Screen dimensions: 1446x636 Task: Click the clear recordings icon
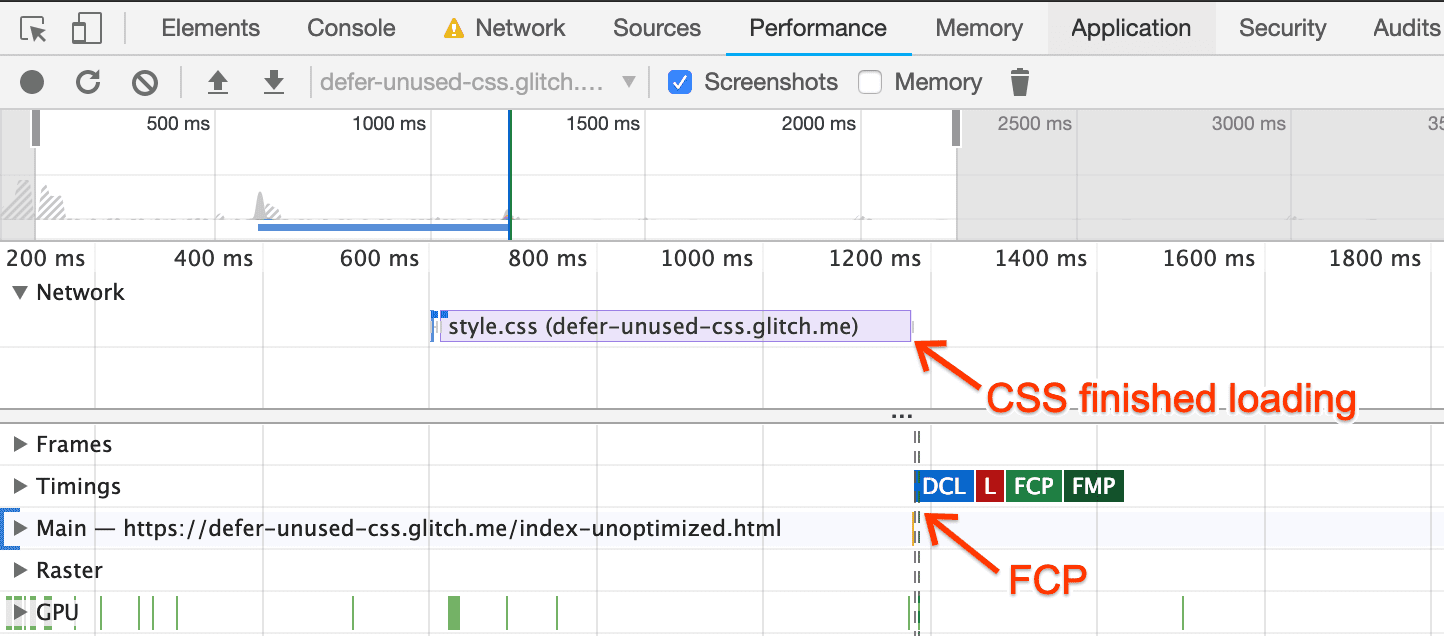[x=144, y=82]
